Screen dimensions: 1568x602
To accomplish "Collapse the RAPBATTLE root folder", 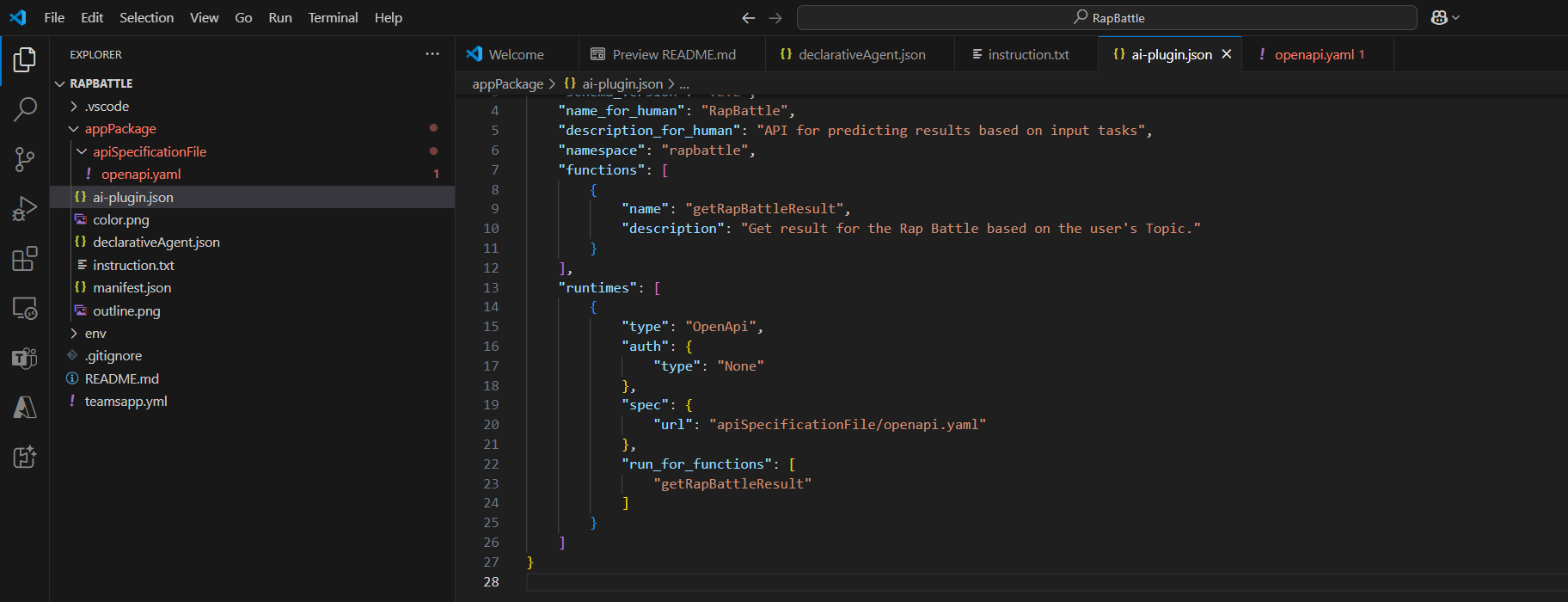I will pyautogui.click(x=252, y=83).
